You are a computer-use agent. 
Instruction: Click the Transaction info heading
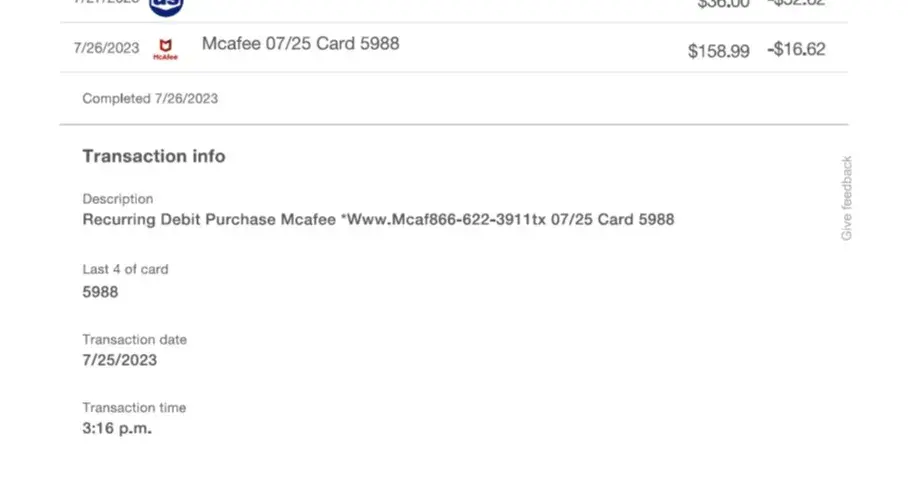click(153, 156)
